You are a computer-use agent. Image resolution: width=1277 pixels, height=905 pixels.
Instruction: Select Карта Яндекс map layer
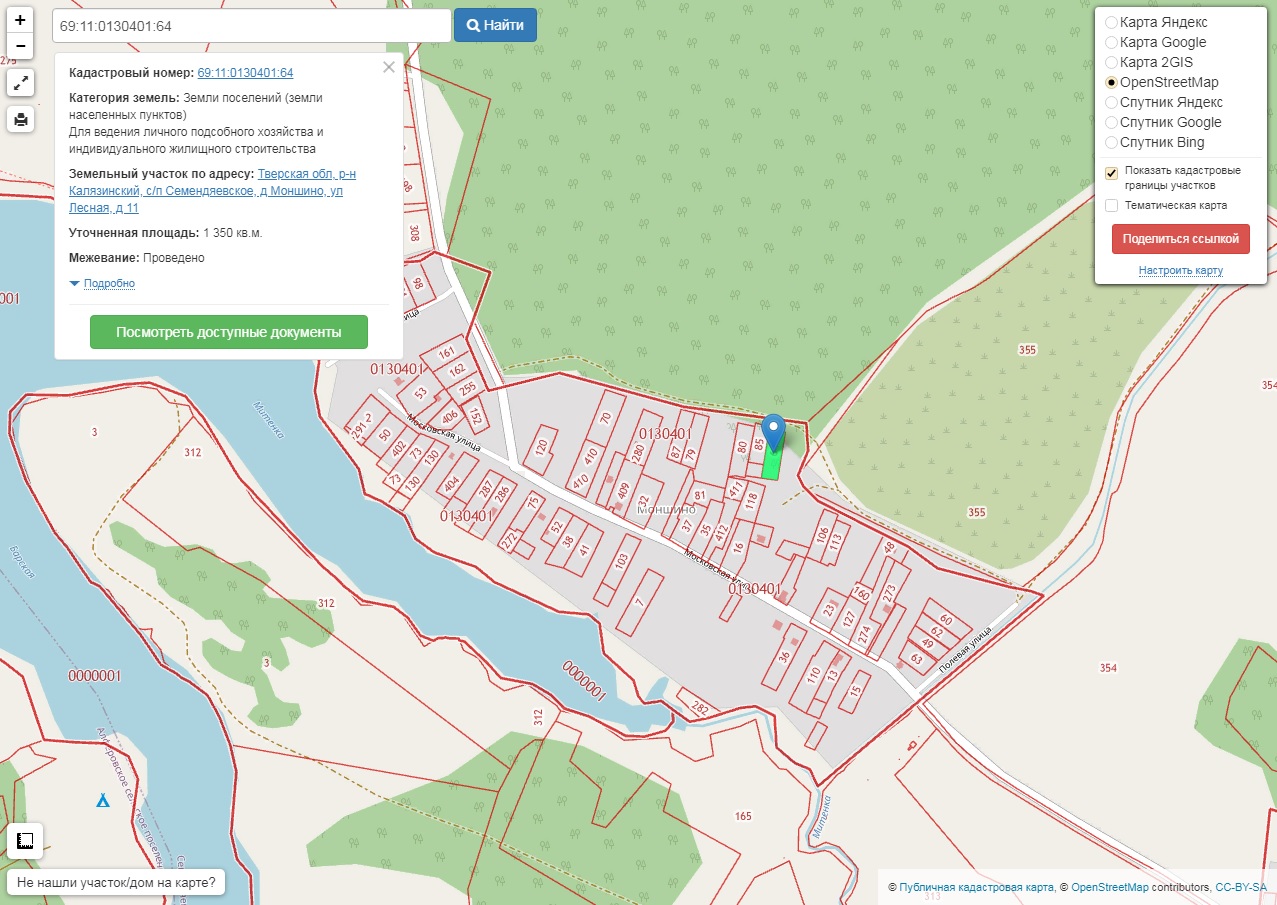click(1111, 22)
